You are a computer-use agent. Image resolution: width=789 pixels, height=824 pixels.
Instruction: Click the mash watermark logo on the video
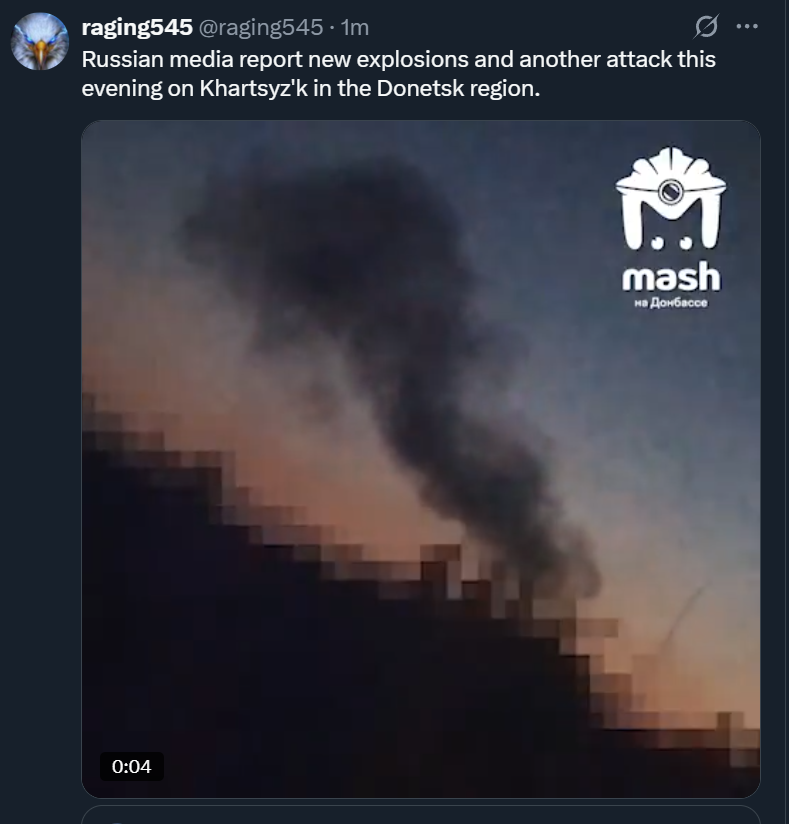click(671, 228)
